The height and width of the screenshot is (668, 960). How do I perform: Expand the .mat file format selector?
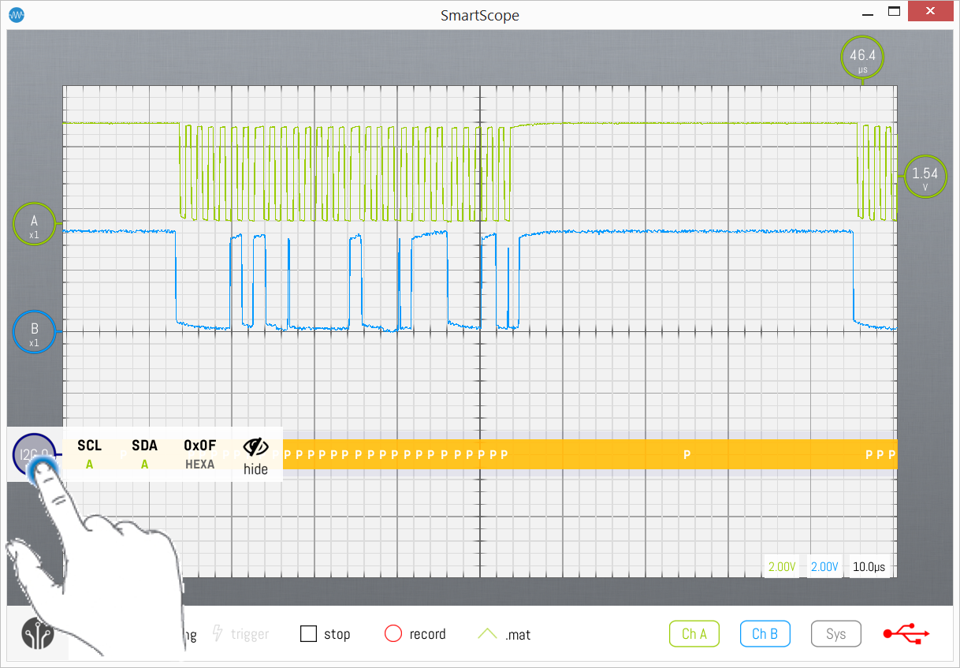(x=505, y=634)
